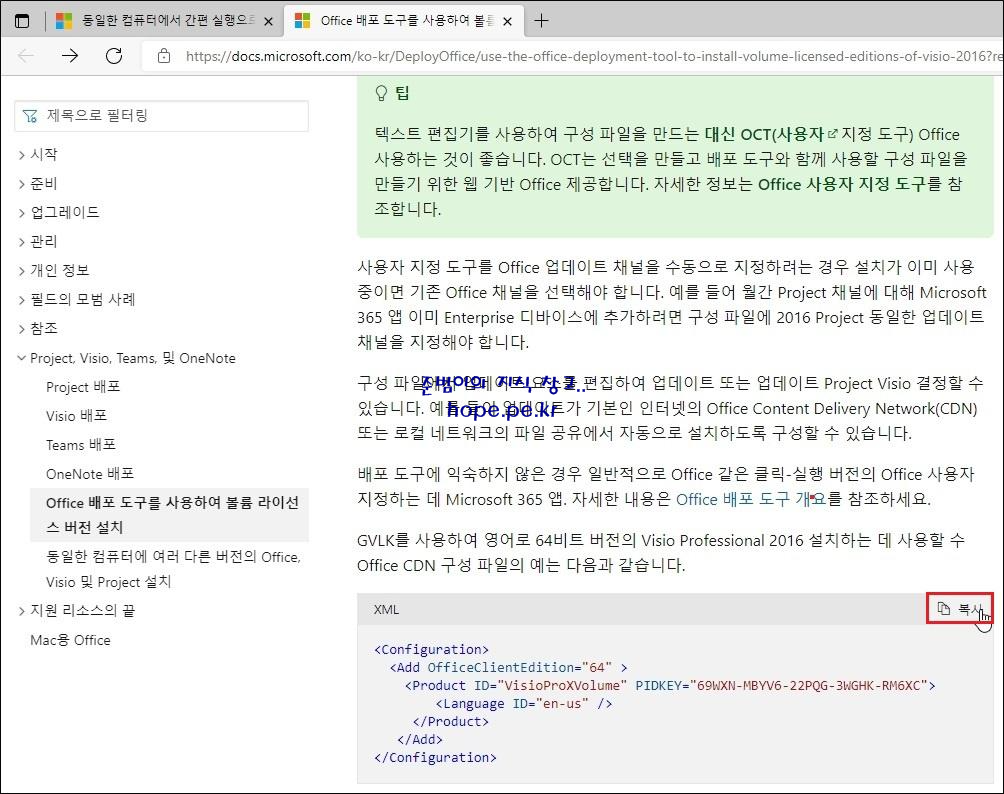1004x794 pixels.
Task: Open Office 배포 도구 개요 link
Action: (x=751, y=499)
